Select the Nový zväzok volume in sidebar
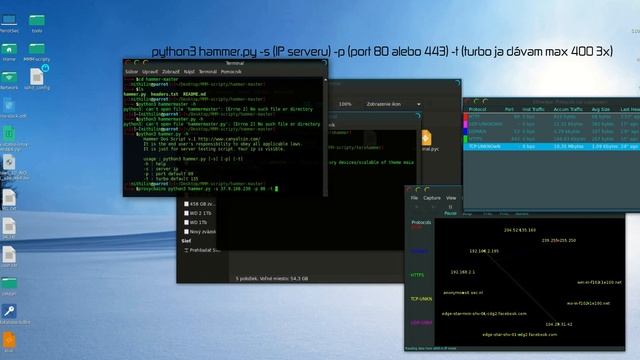Screen dimensions: 640x360 (x=200, y=232)
